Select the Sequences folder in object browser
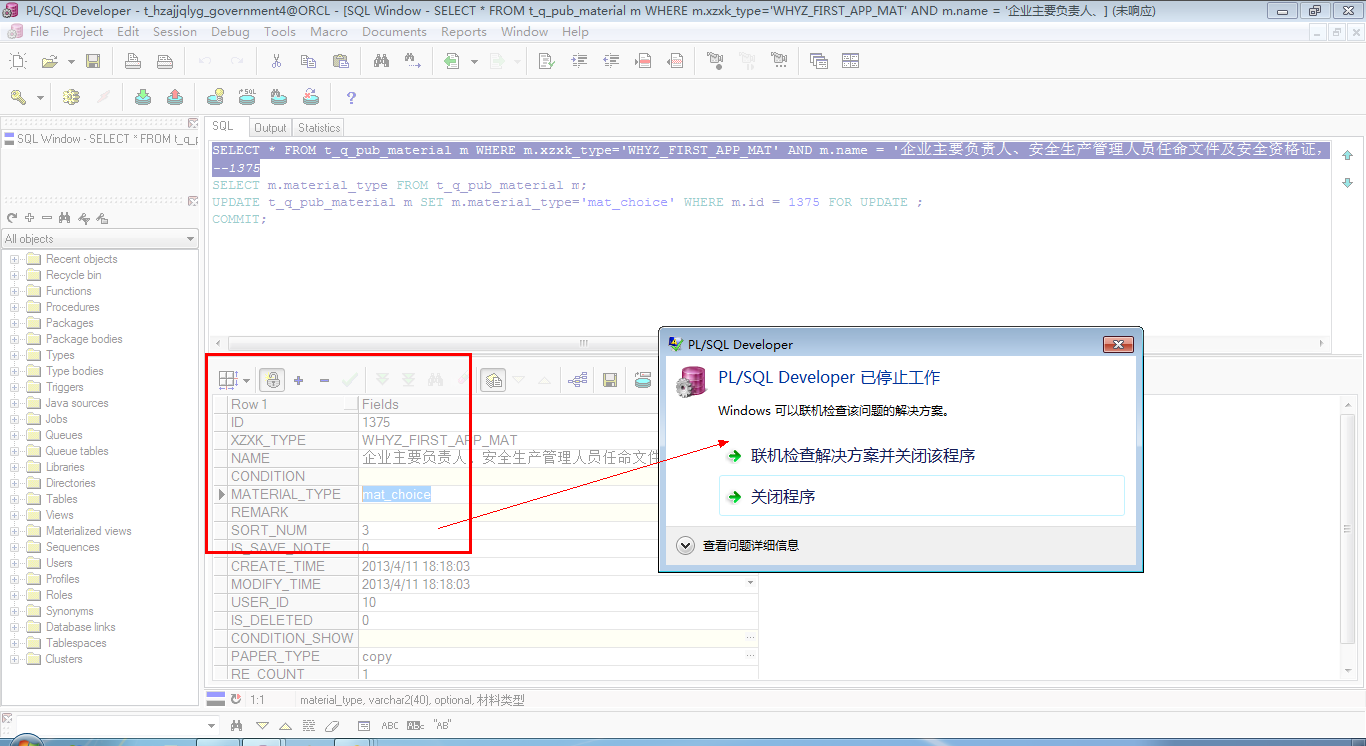The height and width of the screenshot is (746, 1366). pyautogui.click(x=72, y=547)
